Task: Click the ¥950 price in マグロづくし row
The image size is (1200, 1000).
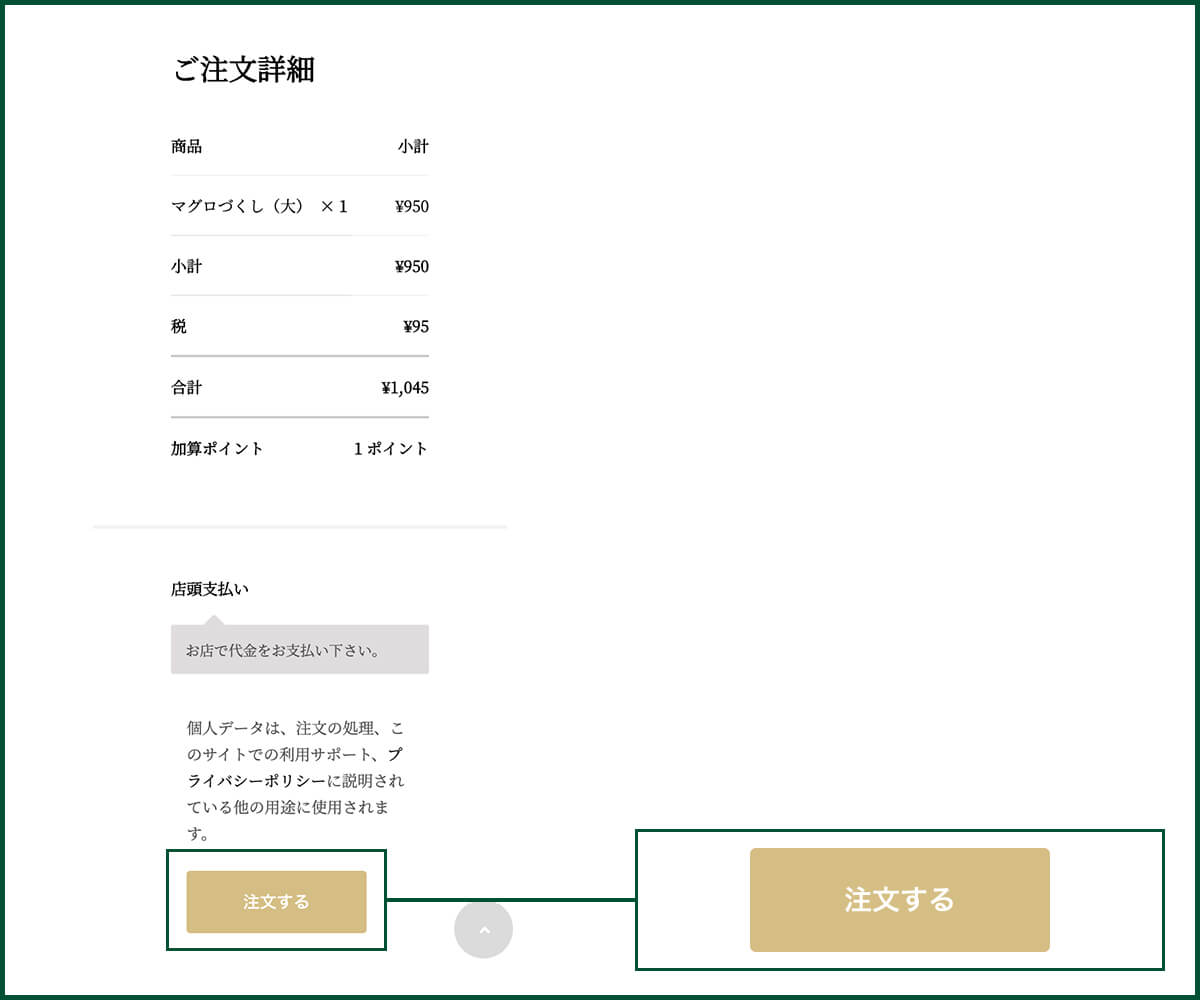Action: click(412, 206)
